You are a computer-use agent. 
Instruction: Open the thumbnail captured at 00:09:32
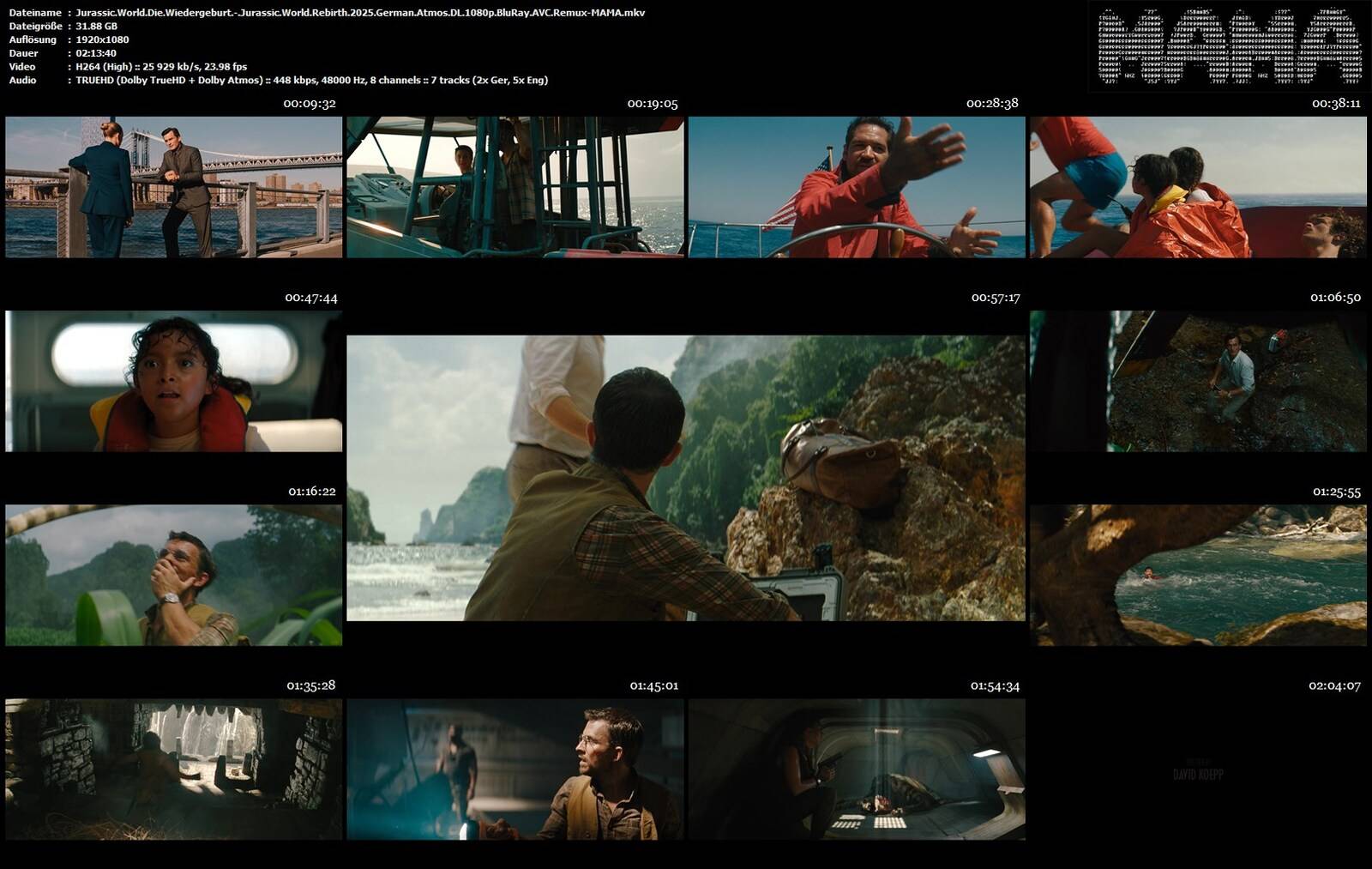(x=173, y=187)
